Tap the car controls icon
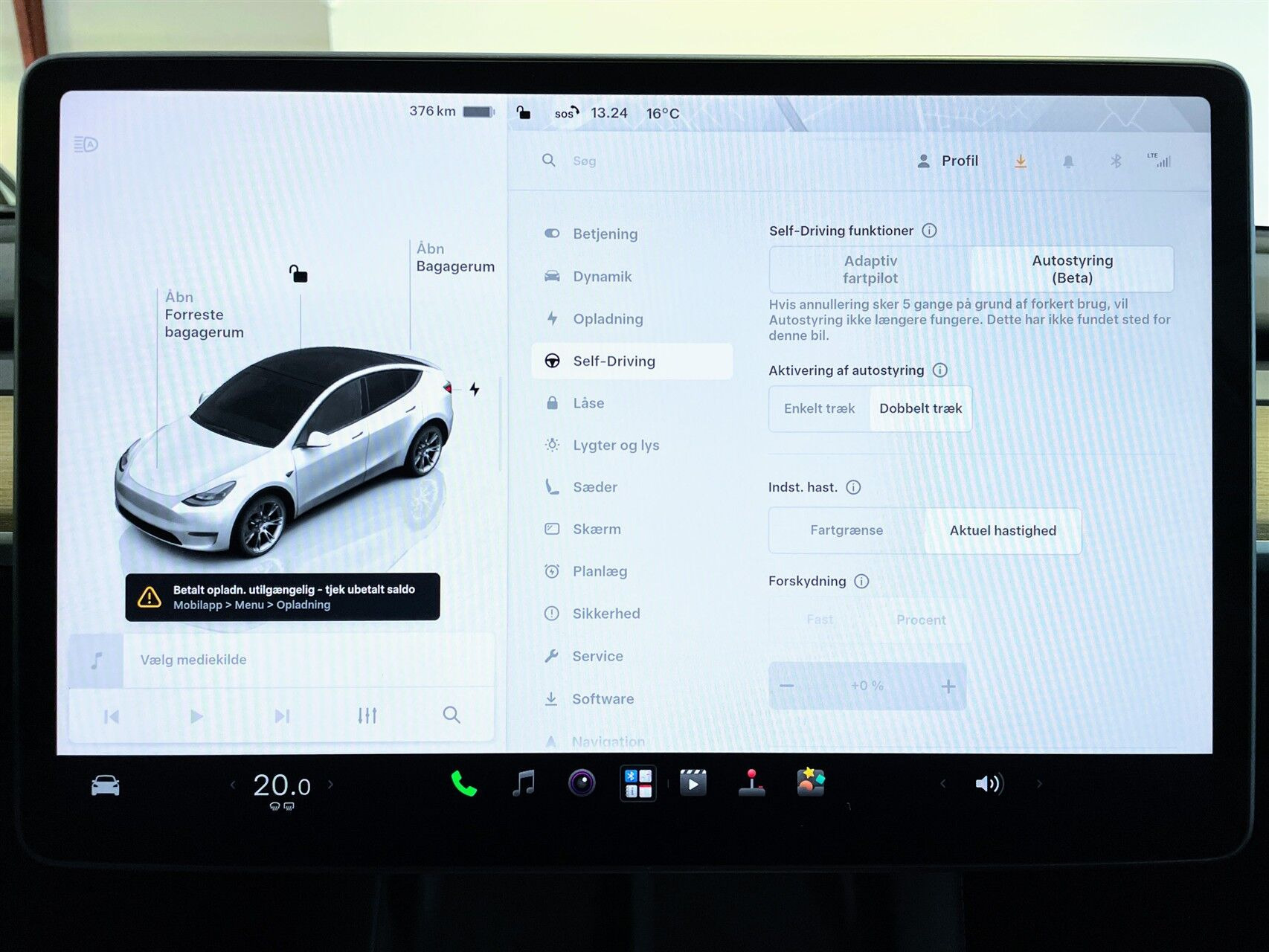1269x952 pixels. [105, 785]
